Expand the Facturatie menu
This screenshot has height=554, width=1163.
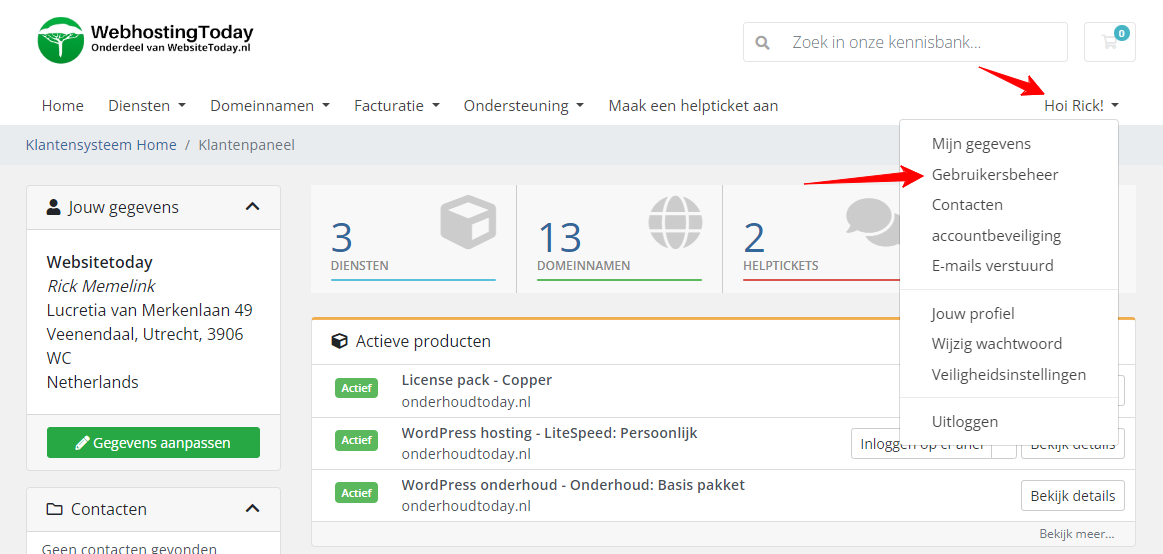(x=396, y=105)
